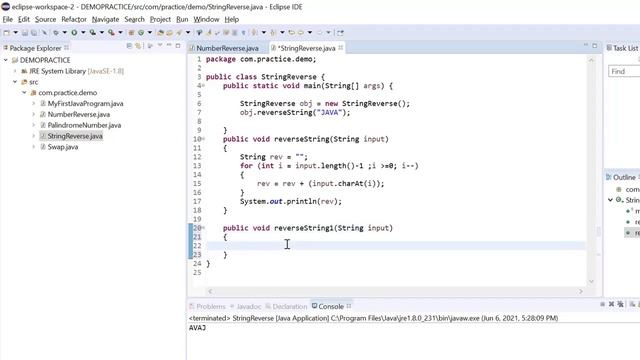
Task: Click the Coverage run icon
Action: (93, 33)
